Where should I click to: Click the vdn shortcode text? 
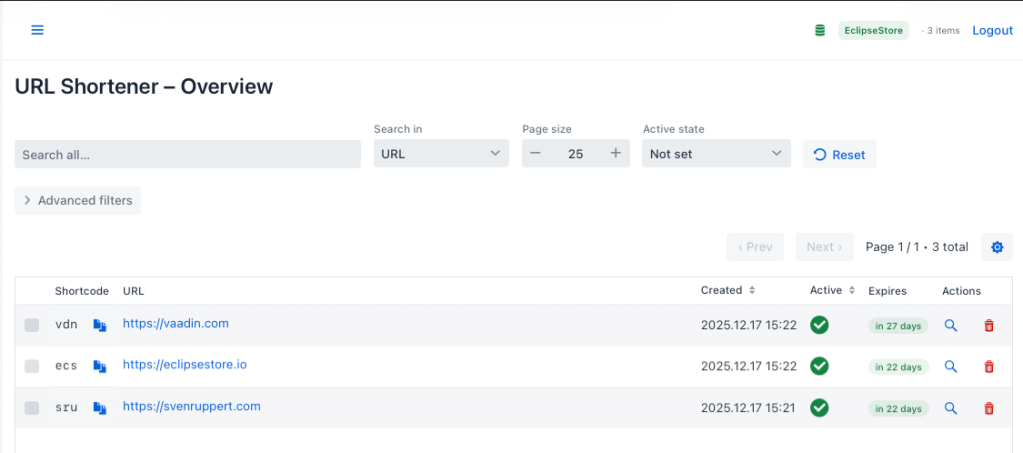click(66, 324)
